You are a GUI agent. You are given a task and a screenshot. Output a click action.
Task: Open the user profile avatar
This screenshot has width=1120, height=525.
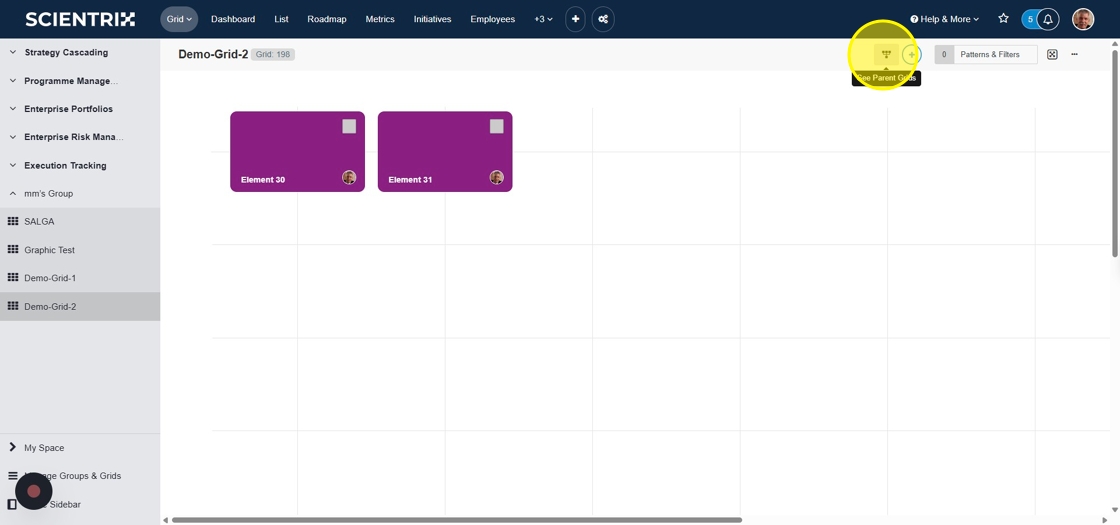1083,19
